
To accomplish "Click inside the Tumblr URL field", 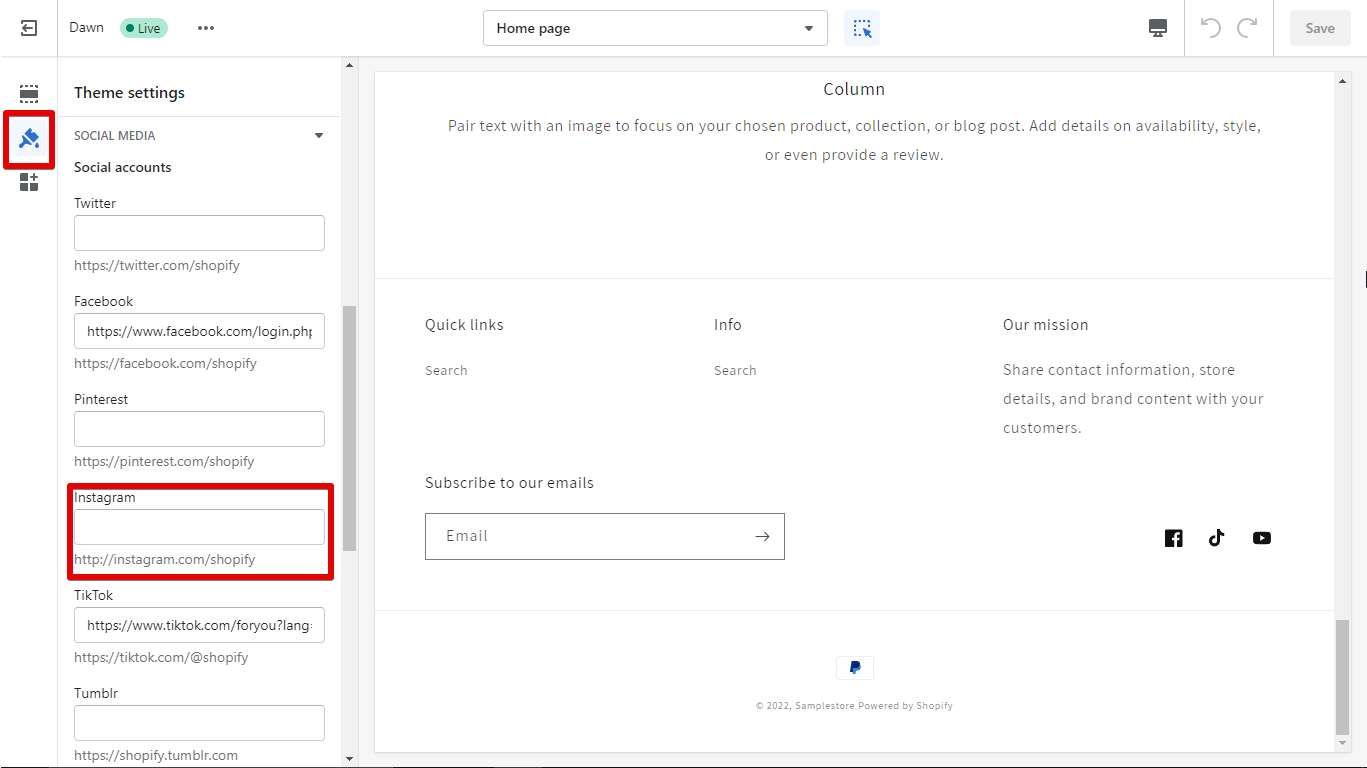I will (x=199, y=722).
